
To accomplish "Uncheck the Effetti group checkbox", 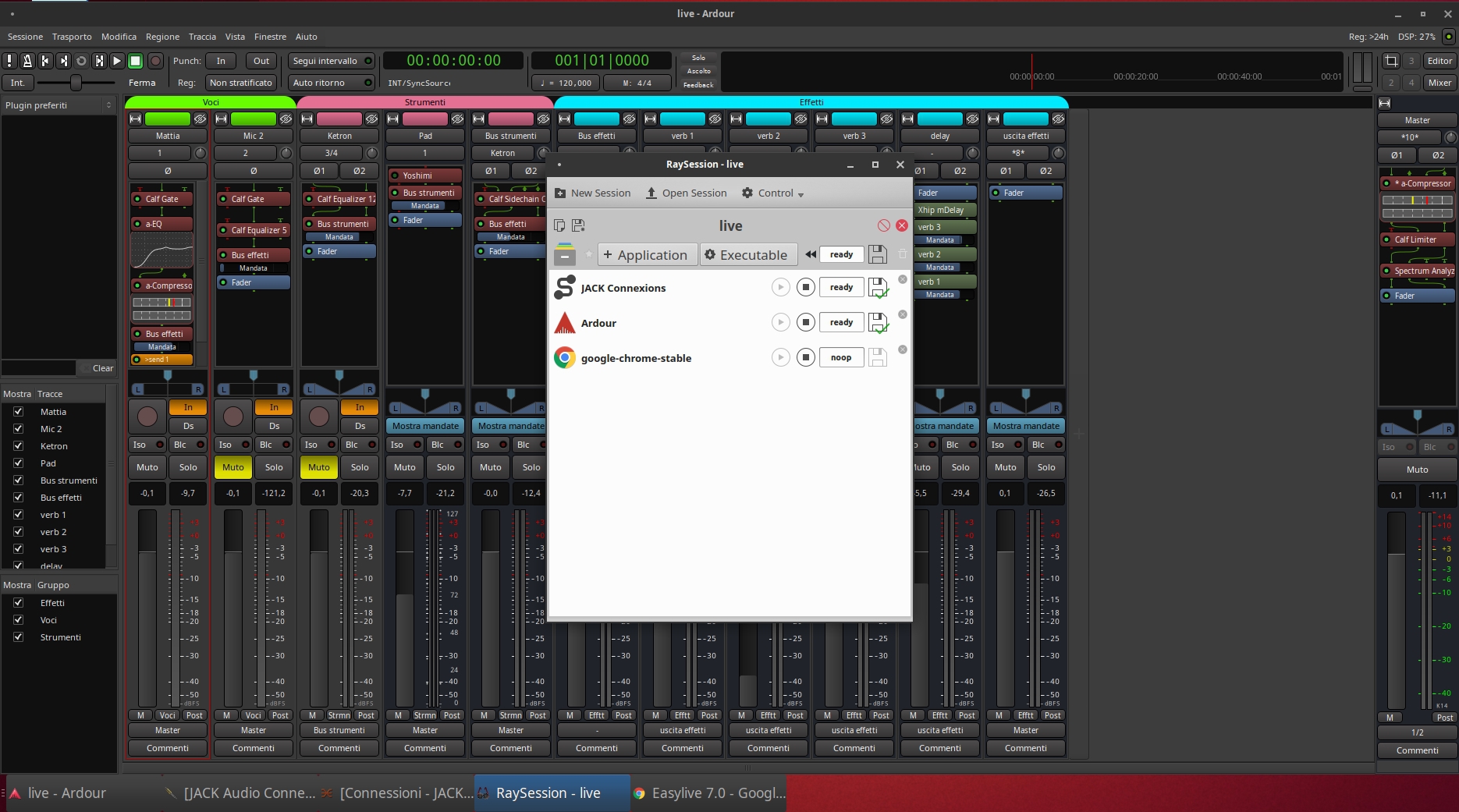I will coord(18,603).
